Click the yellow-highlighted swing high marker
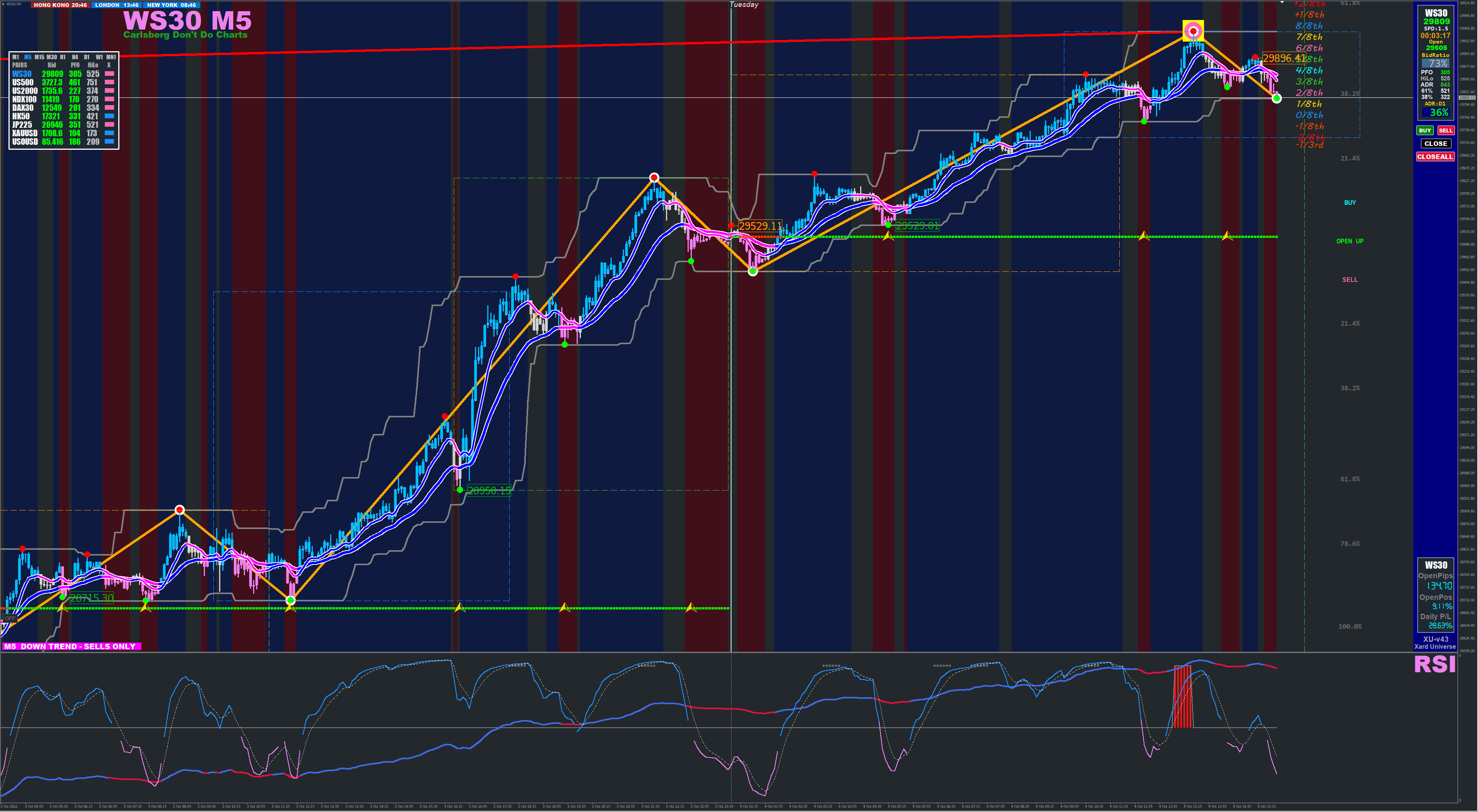Image resolution: width=1478 pixels, height=812 pixels. (x=1193, y=31)
